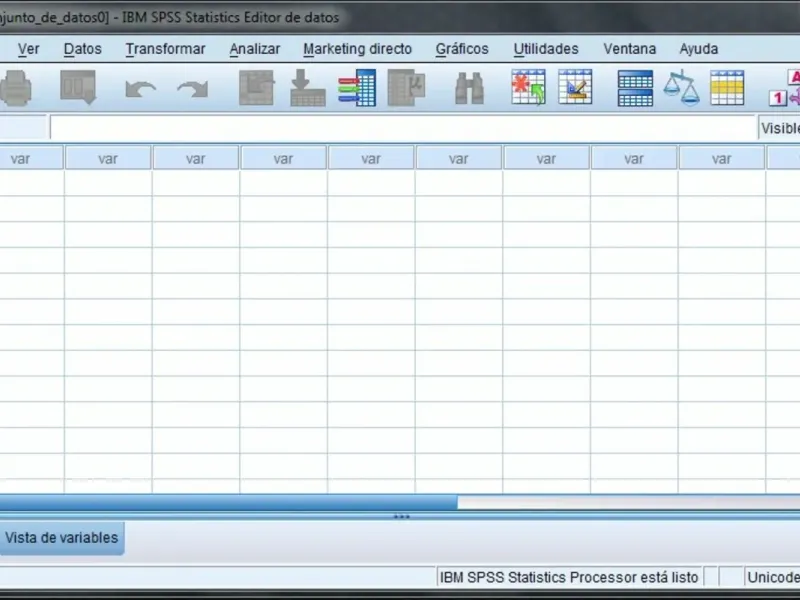
Task: Open the Ayuda menu
Action: click(x=698, y=49)
